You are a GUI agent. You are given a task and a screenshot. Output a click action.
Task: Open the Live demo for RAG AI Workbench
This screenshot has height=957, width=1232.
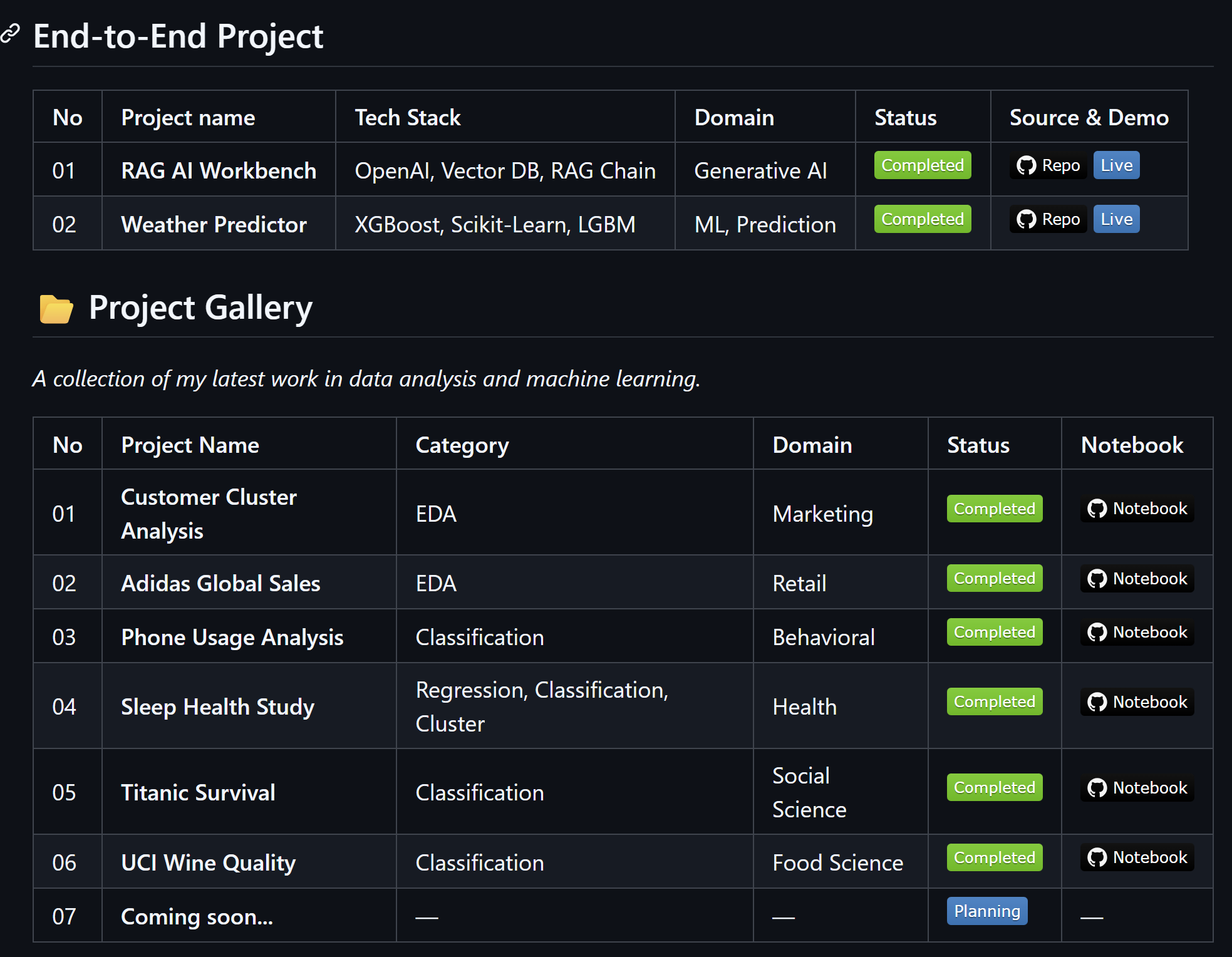tap(1116, 165)
